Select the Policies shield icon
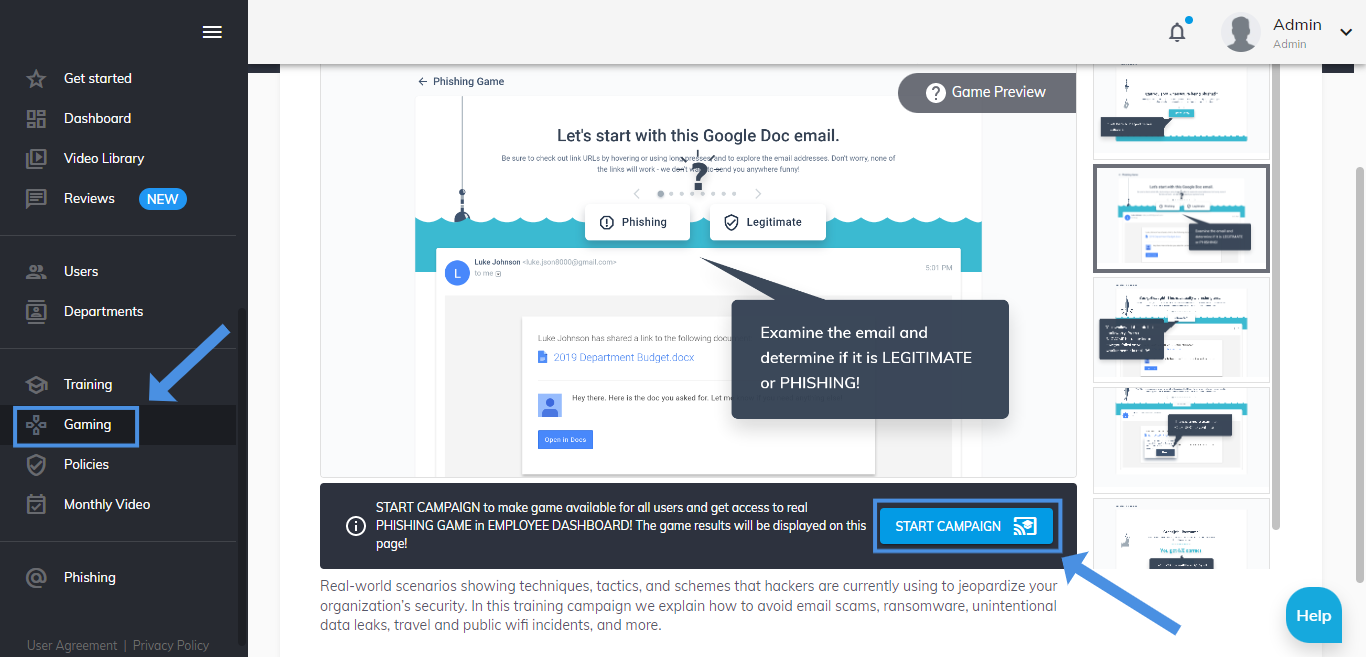The image size is (1366, 657). tap(36, 464)
